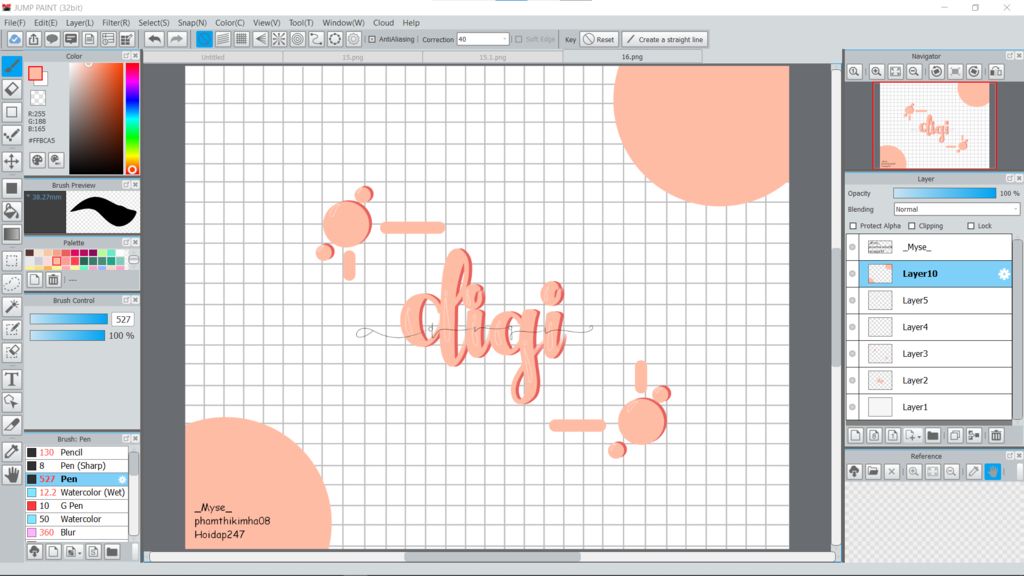Select the Eraser tool
Screen dimensions: 1024x576
(12, 89)
